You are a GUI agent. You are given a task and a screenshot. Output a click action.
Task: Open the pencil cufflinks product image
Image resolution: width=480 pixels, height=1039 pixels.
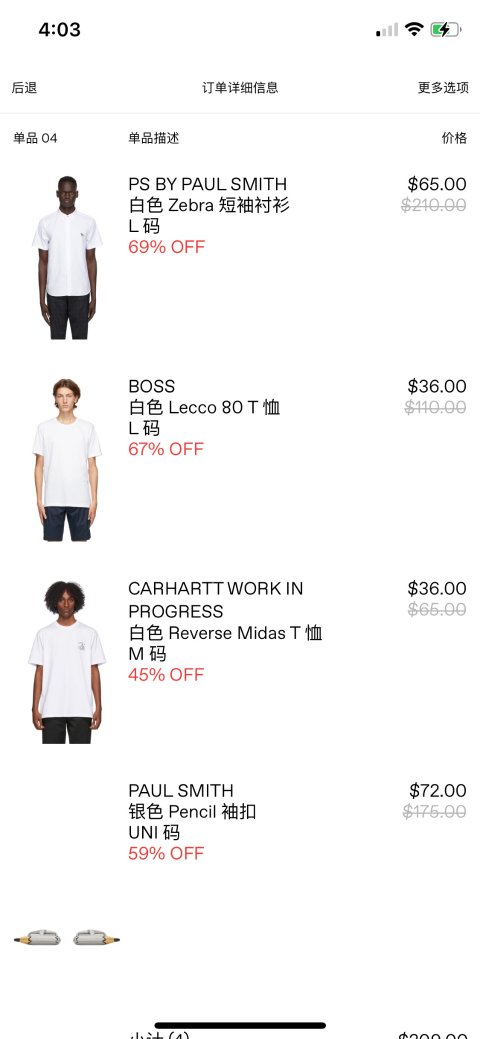point(67,938)
